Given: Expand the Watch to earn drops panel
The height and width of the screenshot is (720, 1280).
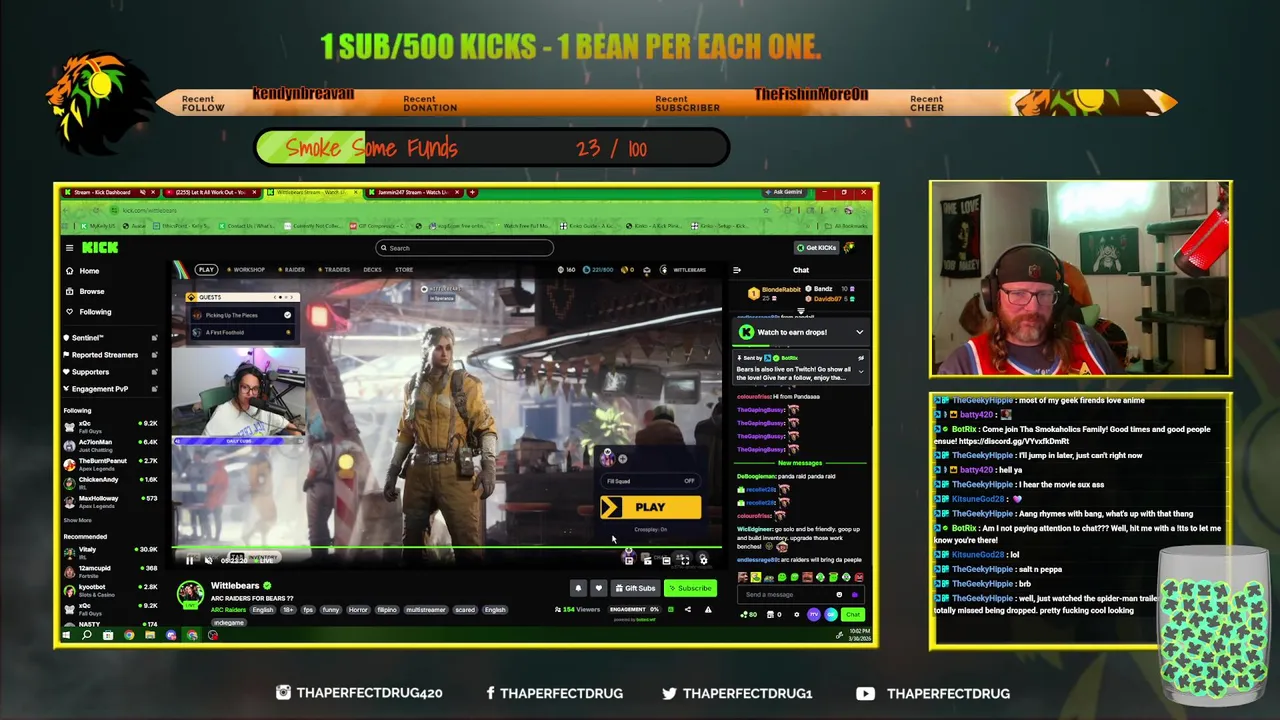Looking at the screenshot, I should pyautogui.click(x=859, y=332).
